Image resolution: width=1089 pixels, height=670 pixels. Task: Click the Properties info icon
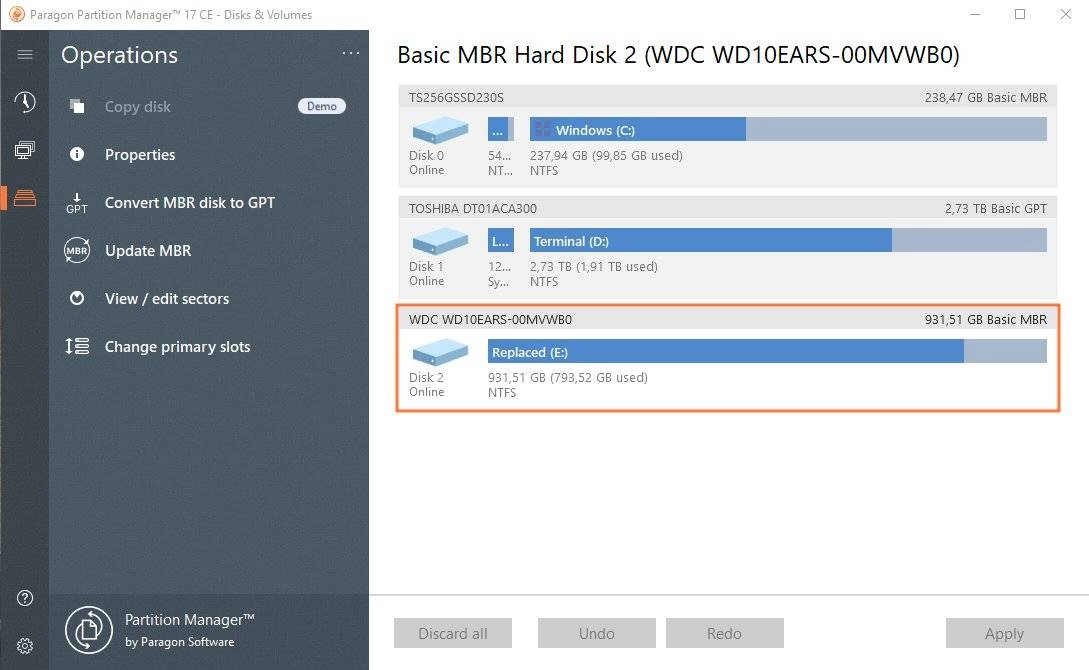[x=77, y=154]
